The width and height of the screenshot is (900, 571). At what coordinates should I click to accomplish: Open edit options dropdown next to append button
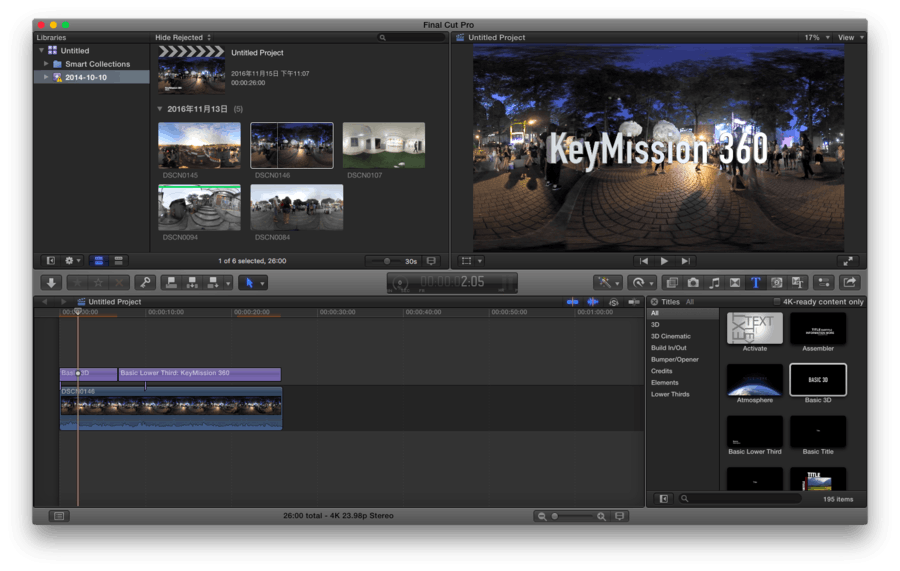[228, 283]
